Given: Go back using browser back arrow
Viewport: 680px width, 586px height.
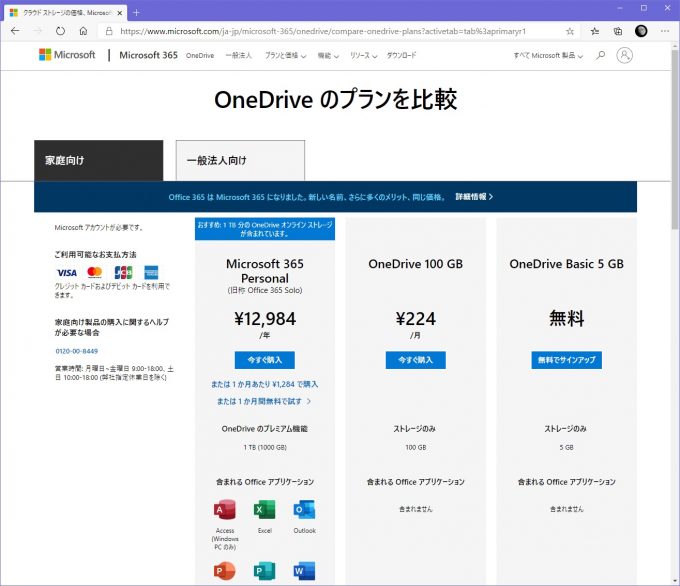Looking at the screenshot, I should click(x=15, y=31).
